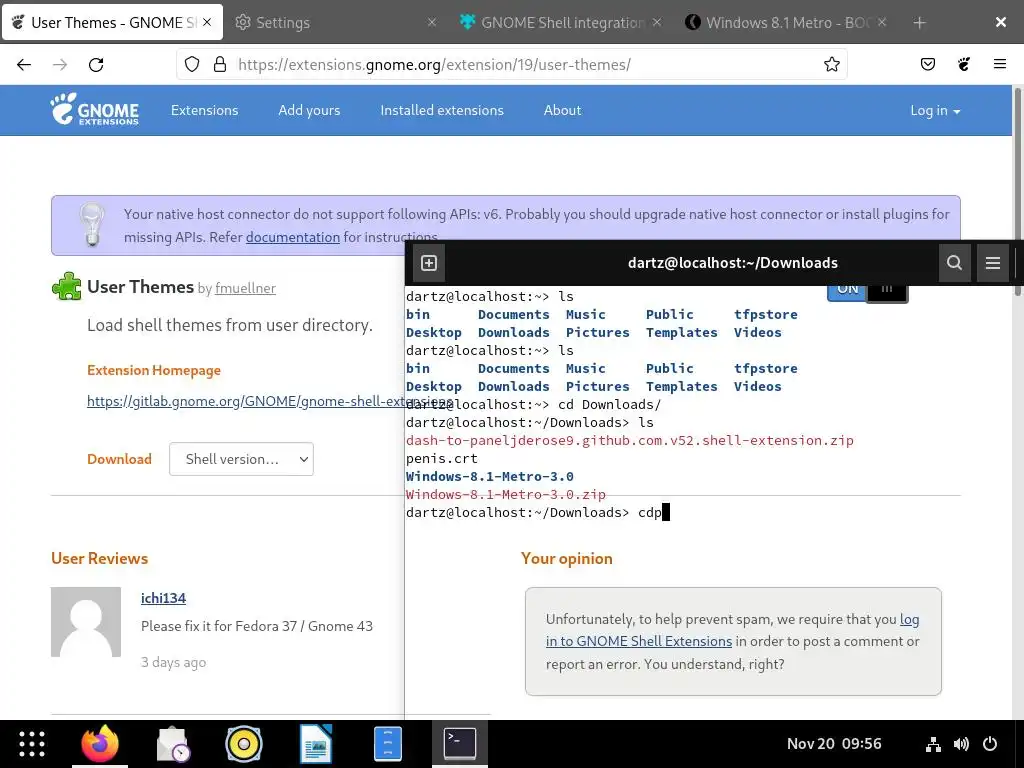Focus the URL address bar

coord(511,64)
